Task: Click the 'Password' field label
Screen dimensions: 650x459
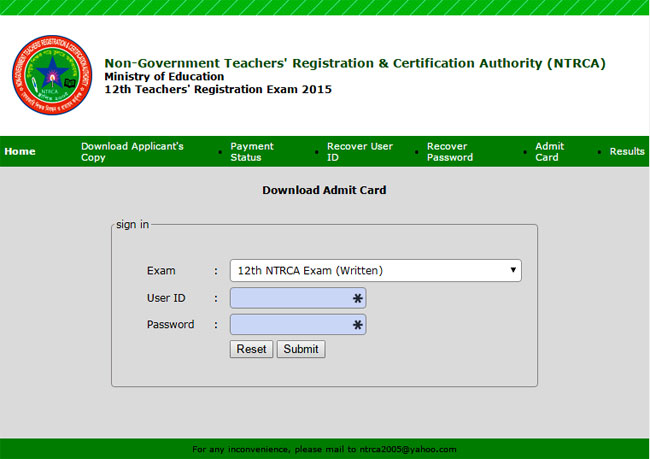Action: coord(170,324)
